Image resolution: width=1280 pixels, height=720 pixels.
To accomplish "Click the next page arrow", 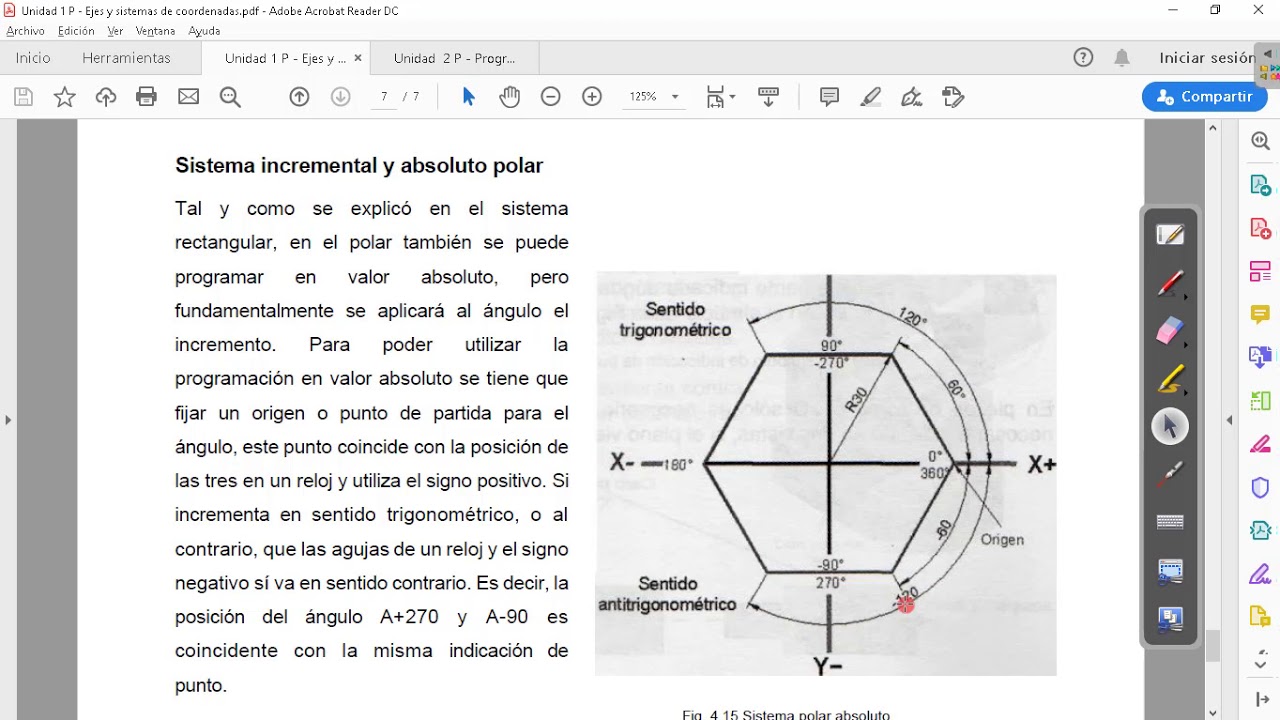I will click(x=340, y=97).
